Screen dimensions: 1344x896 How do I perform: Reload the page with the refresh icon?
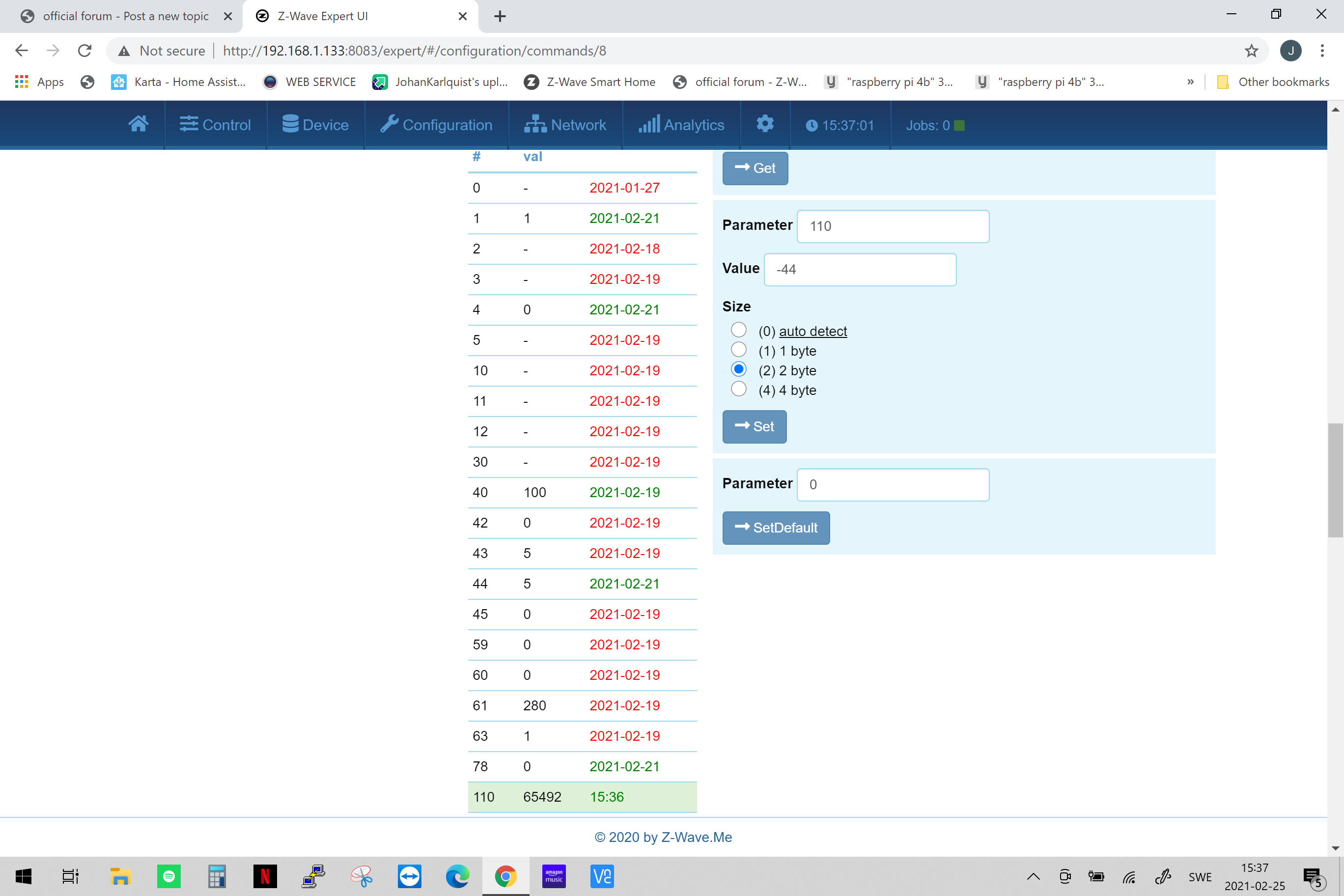(84, 51)
